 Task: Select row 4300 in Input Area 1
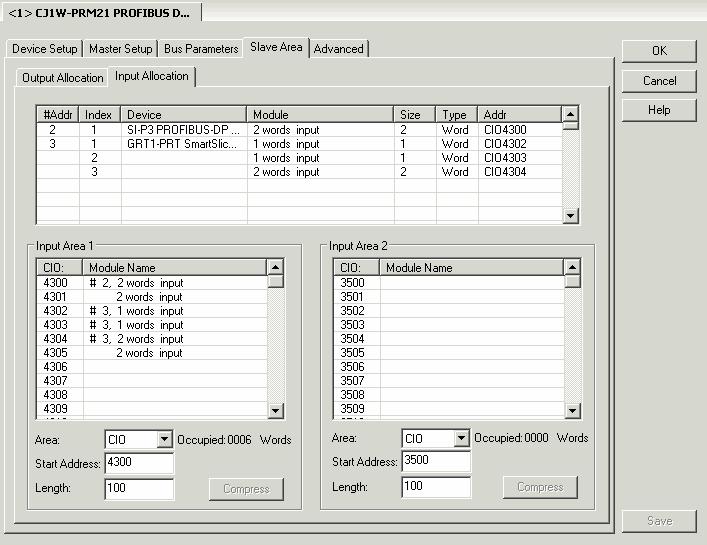click(152, 283)
